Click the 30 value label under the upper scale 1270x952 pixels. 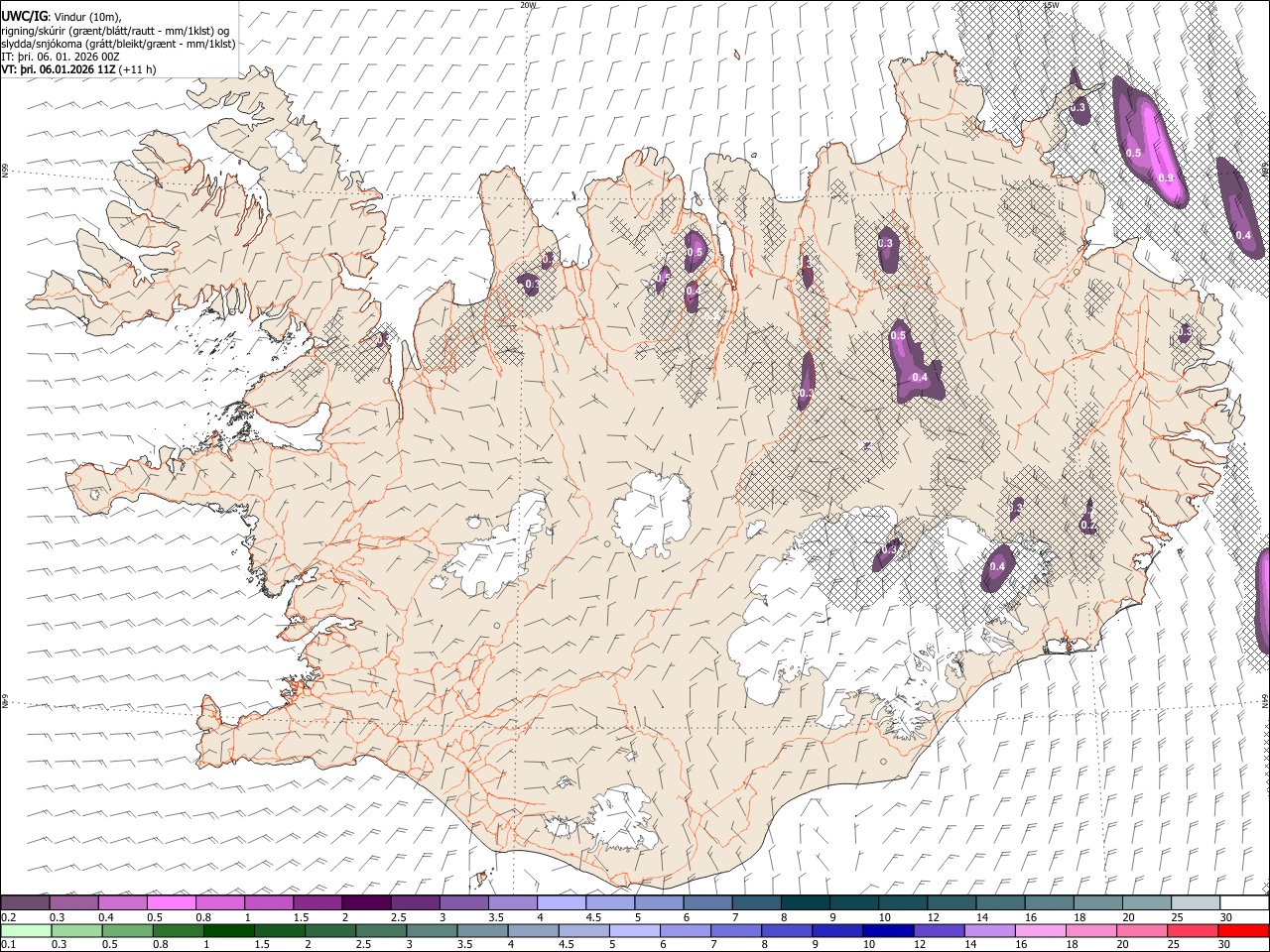point(1225,917)
